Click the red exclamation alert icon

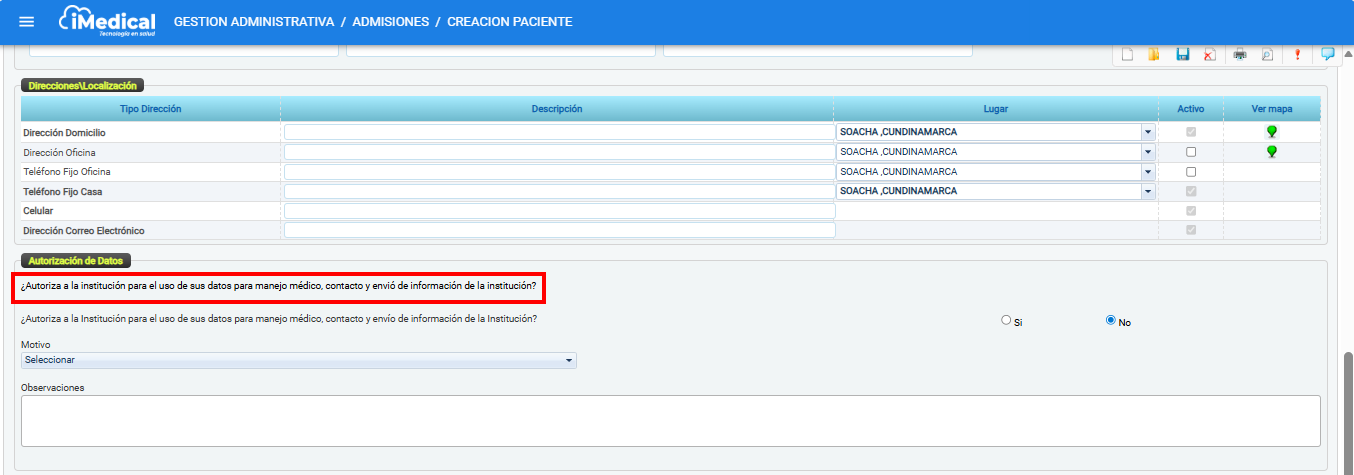pyautogui.click(x=1297, y=55)
